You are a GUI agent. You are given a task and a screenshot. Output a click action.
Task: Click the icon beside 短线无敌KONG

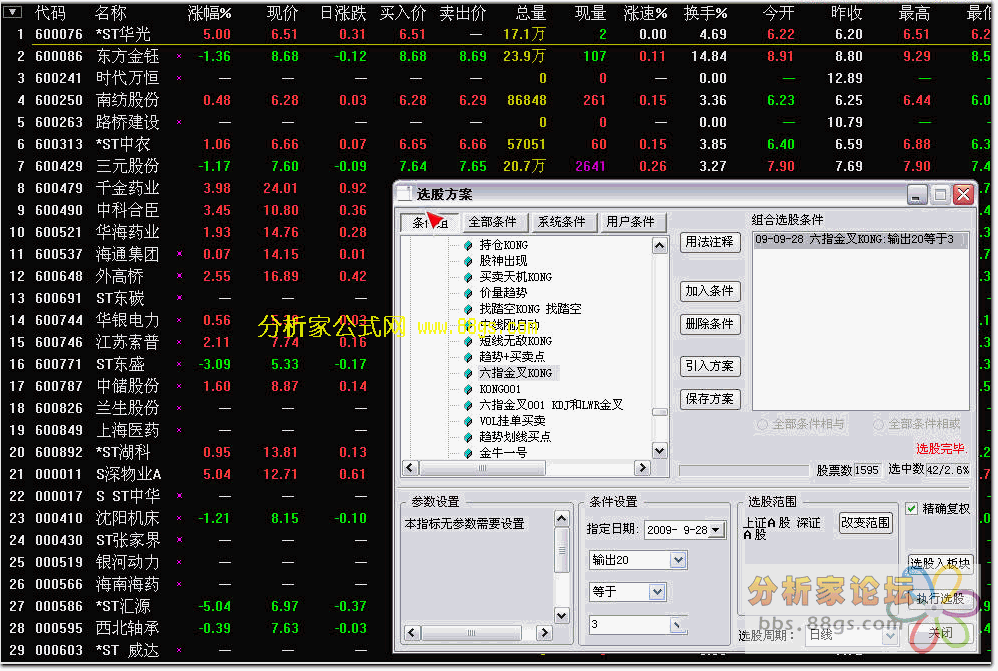click(468, 341)
